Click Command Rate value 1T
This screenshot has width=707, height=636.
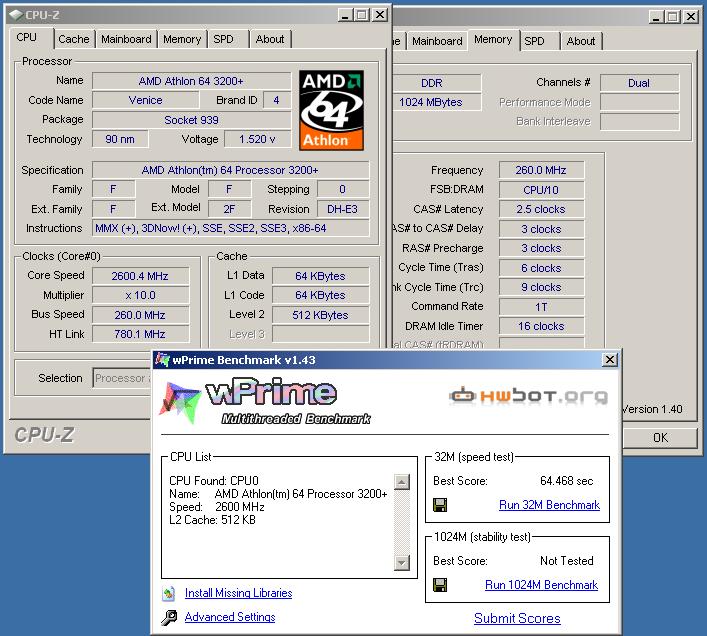(541, 307)
